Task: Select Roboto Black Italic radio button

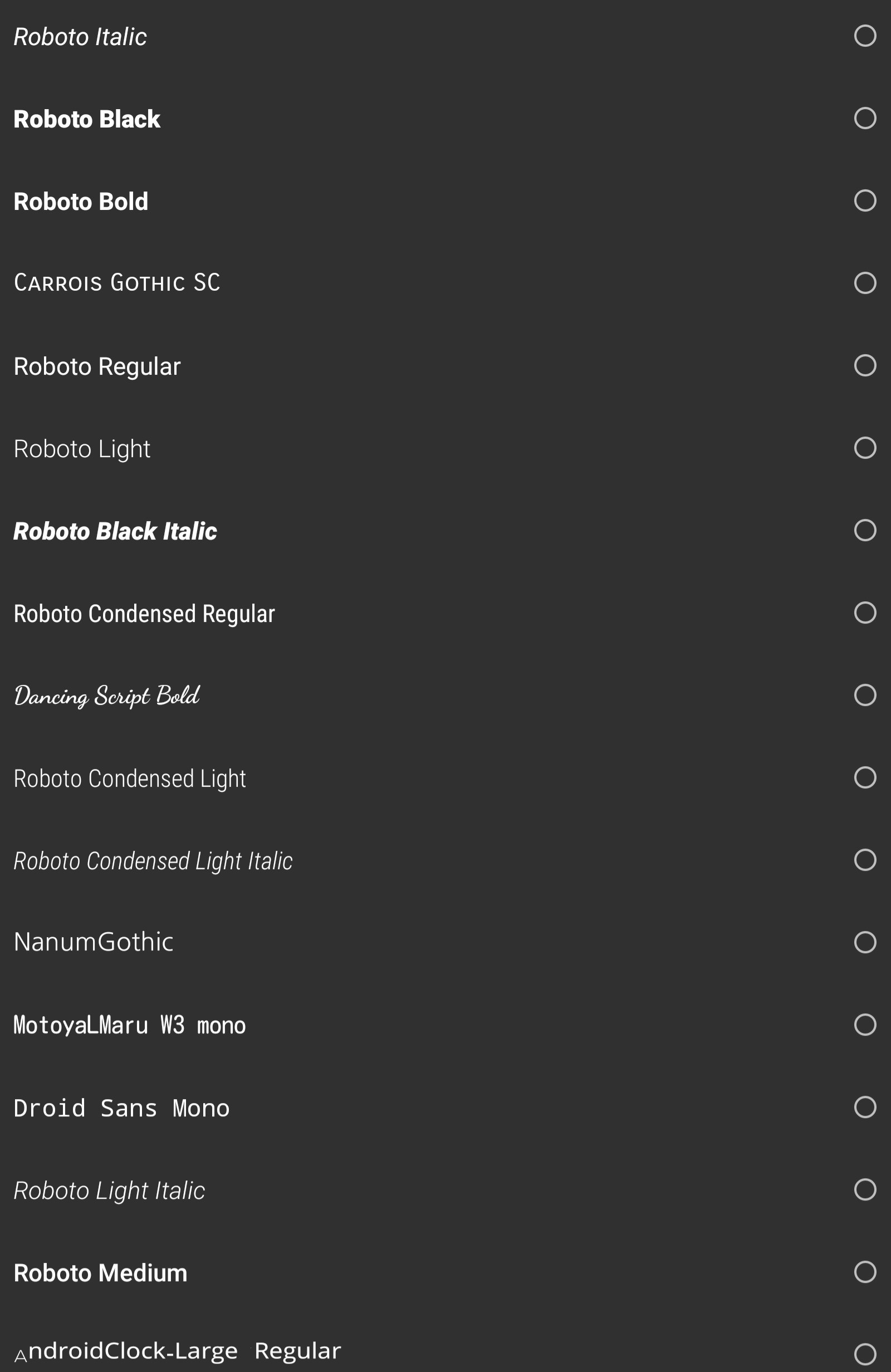Action: pyautogui.click(x=864, y=530)
